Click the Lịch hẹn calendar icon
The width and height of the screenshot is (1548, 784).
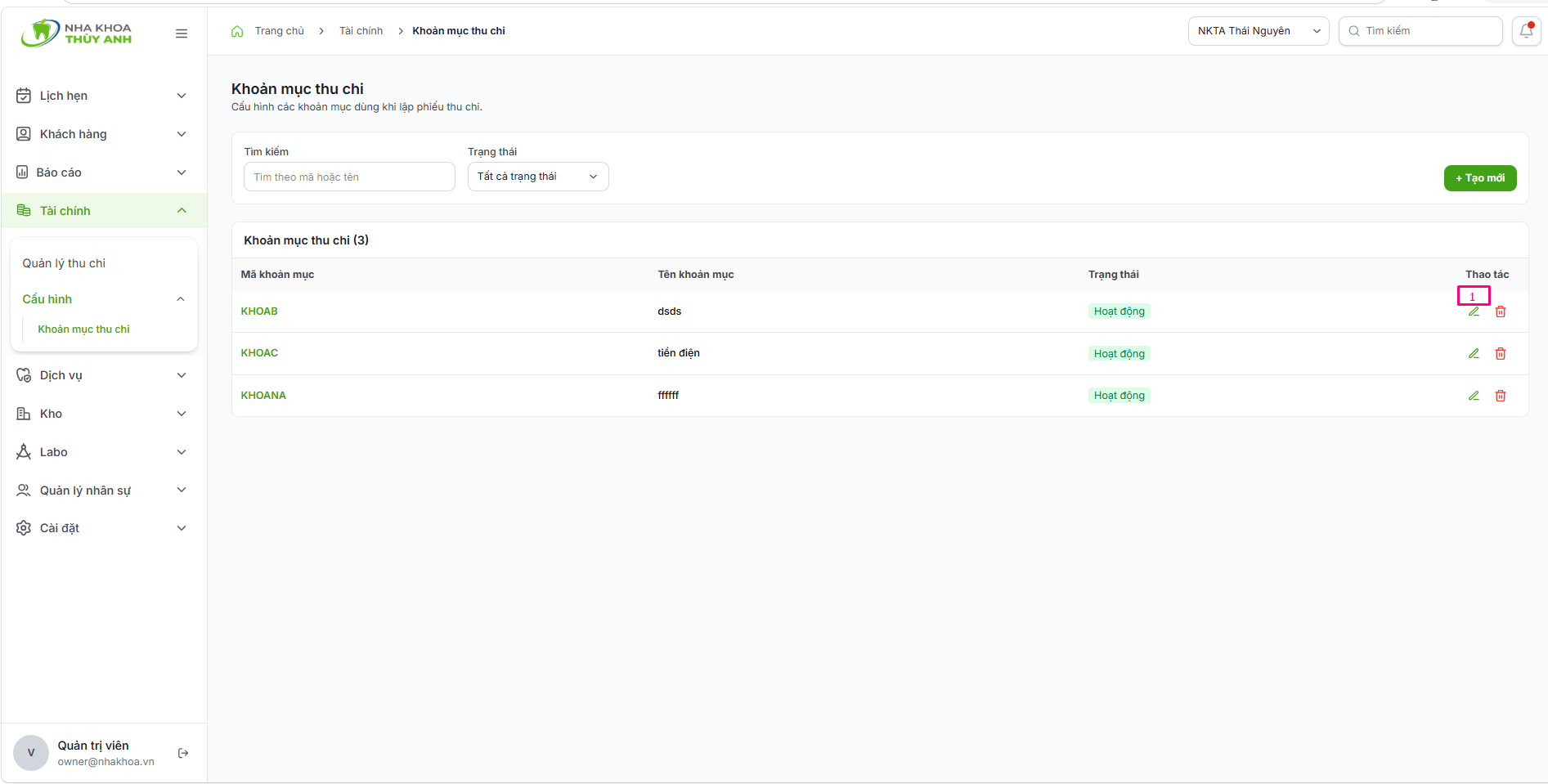click(24, 96)
